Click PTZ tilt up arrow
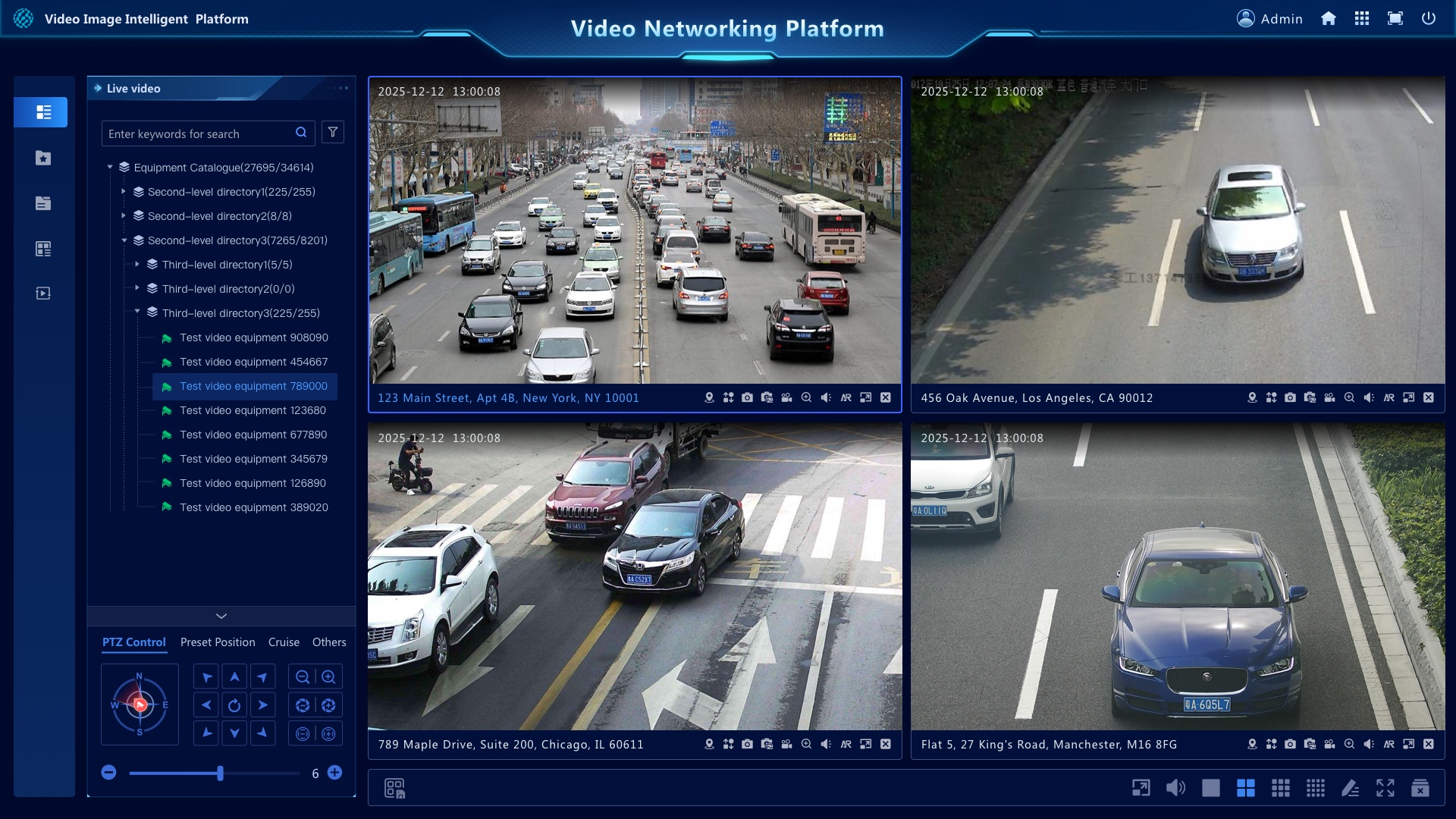1456x819 pixels. (234, 676)
